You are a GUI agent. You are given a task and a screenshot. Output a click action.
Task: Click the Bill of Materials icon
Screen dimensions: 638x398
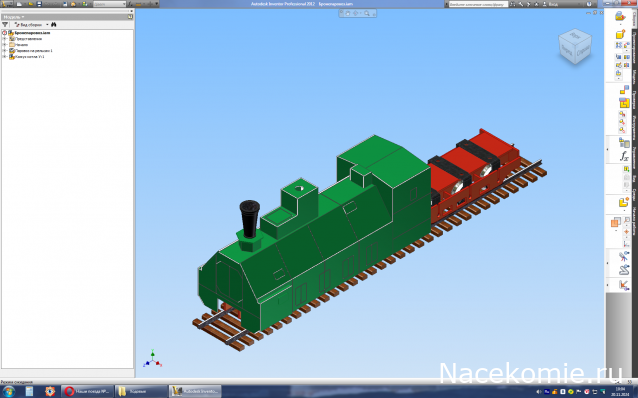point(624,142)
